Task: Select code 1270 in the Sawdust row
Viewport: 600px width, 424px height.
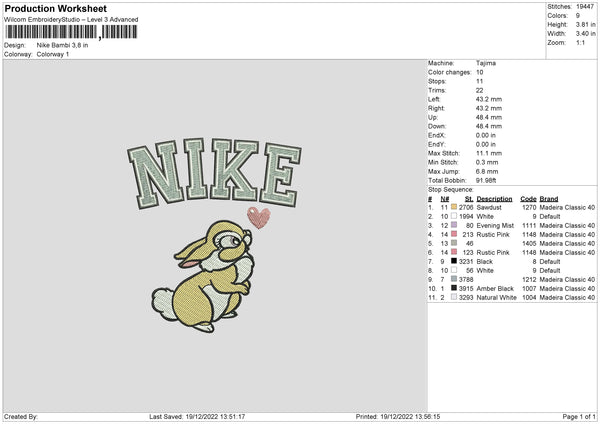Action: (x=529, y=207)
